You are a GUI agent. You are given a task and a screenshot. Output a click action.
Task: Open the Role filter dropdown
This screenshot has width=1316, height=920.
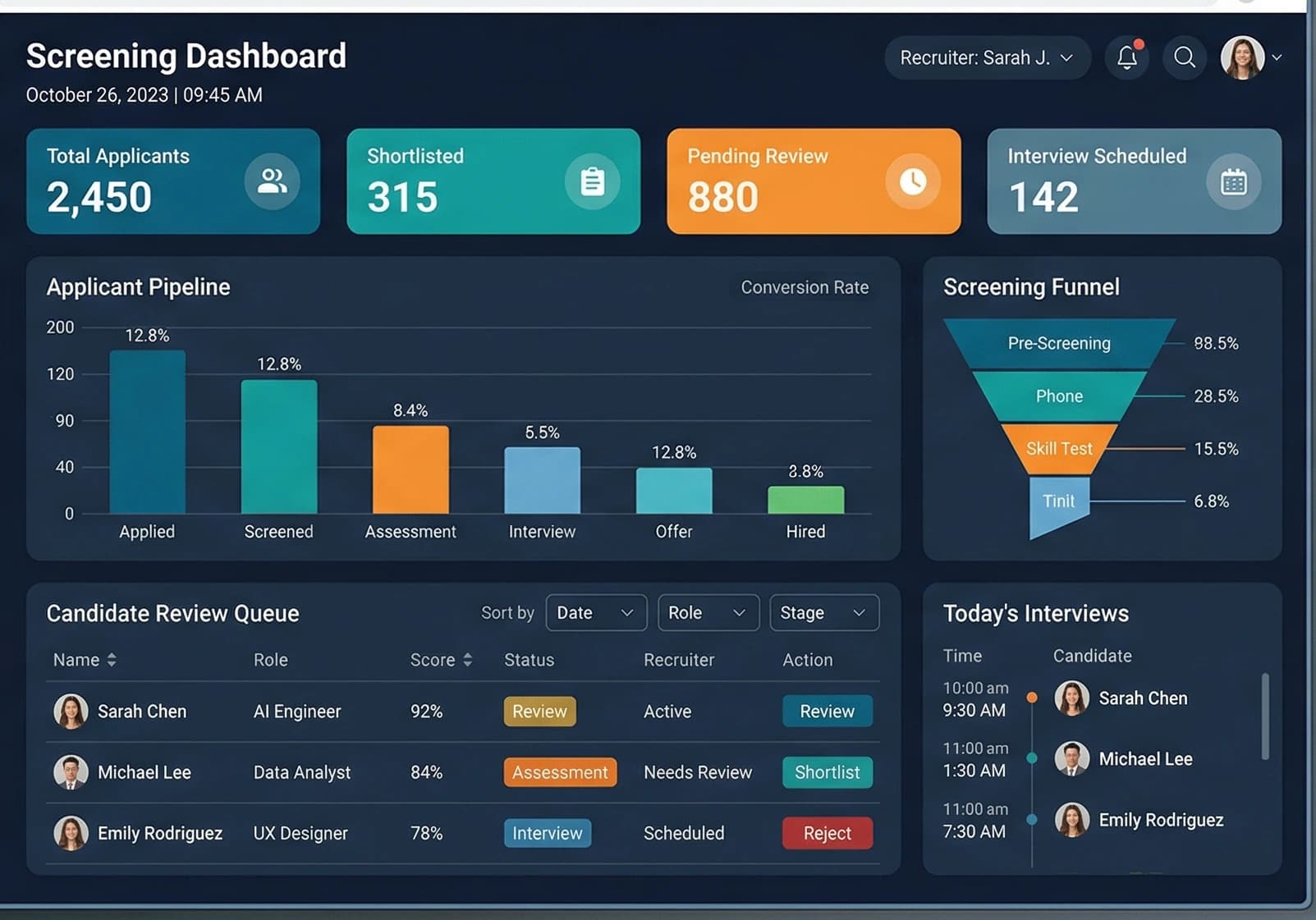tap(708, 612)
